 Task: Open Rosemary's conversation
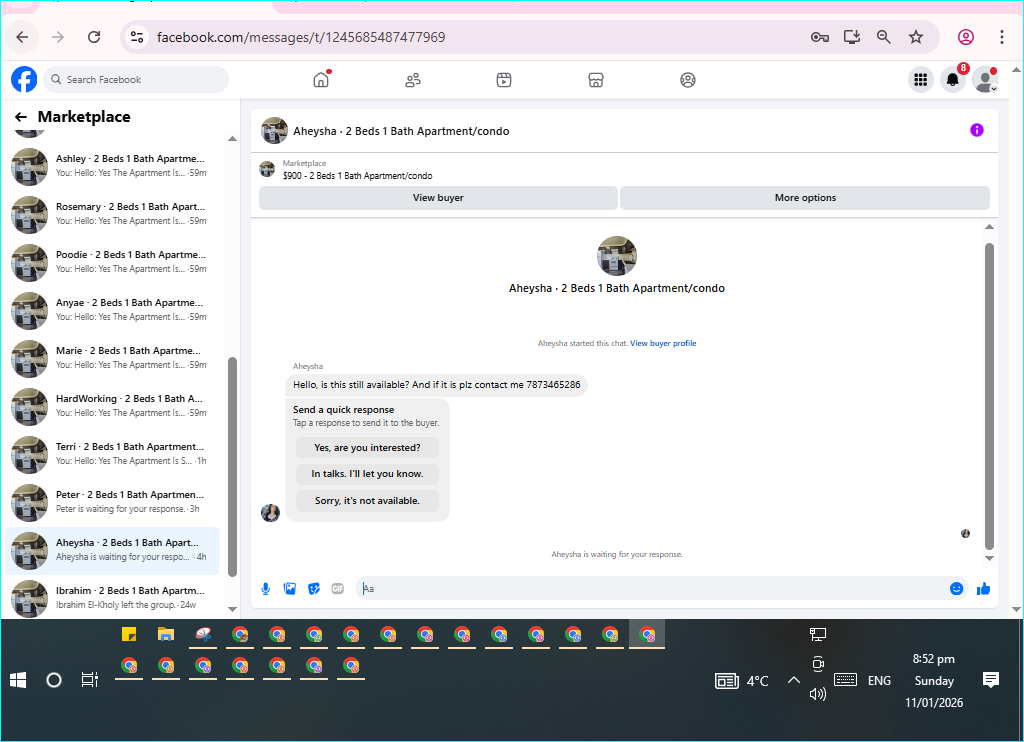tap(112, 214)
